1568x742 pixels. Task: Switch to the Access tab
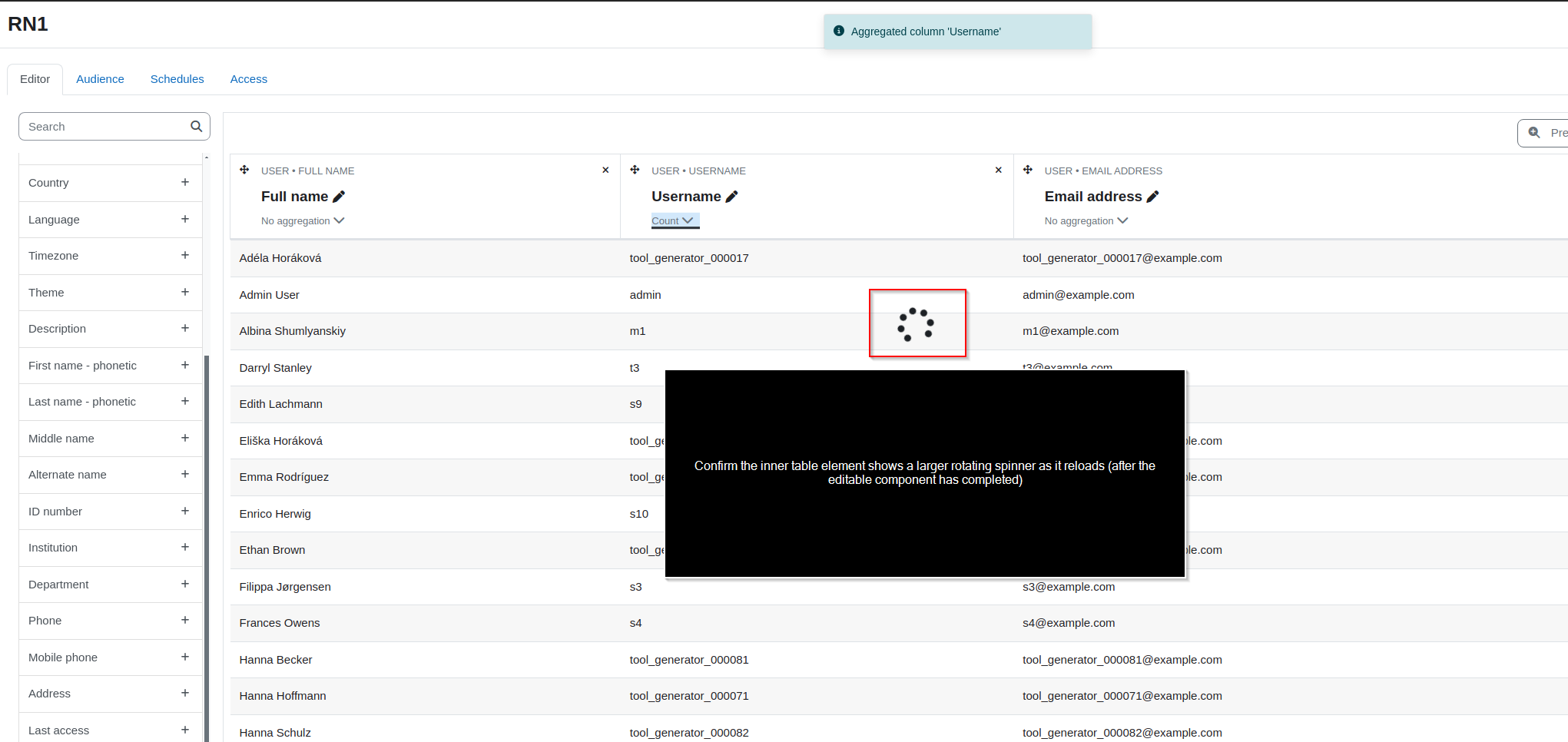249,79
